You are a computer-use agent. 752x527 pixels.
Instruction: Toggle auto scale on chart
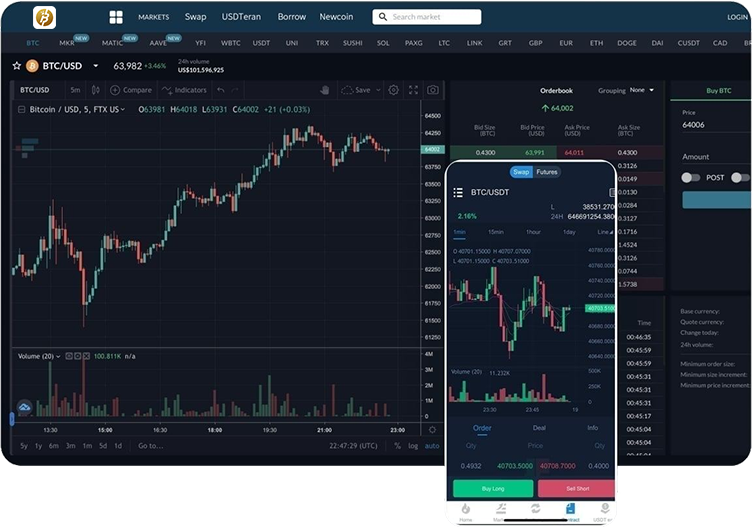[432, 446]
